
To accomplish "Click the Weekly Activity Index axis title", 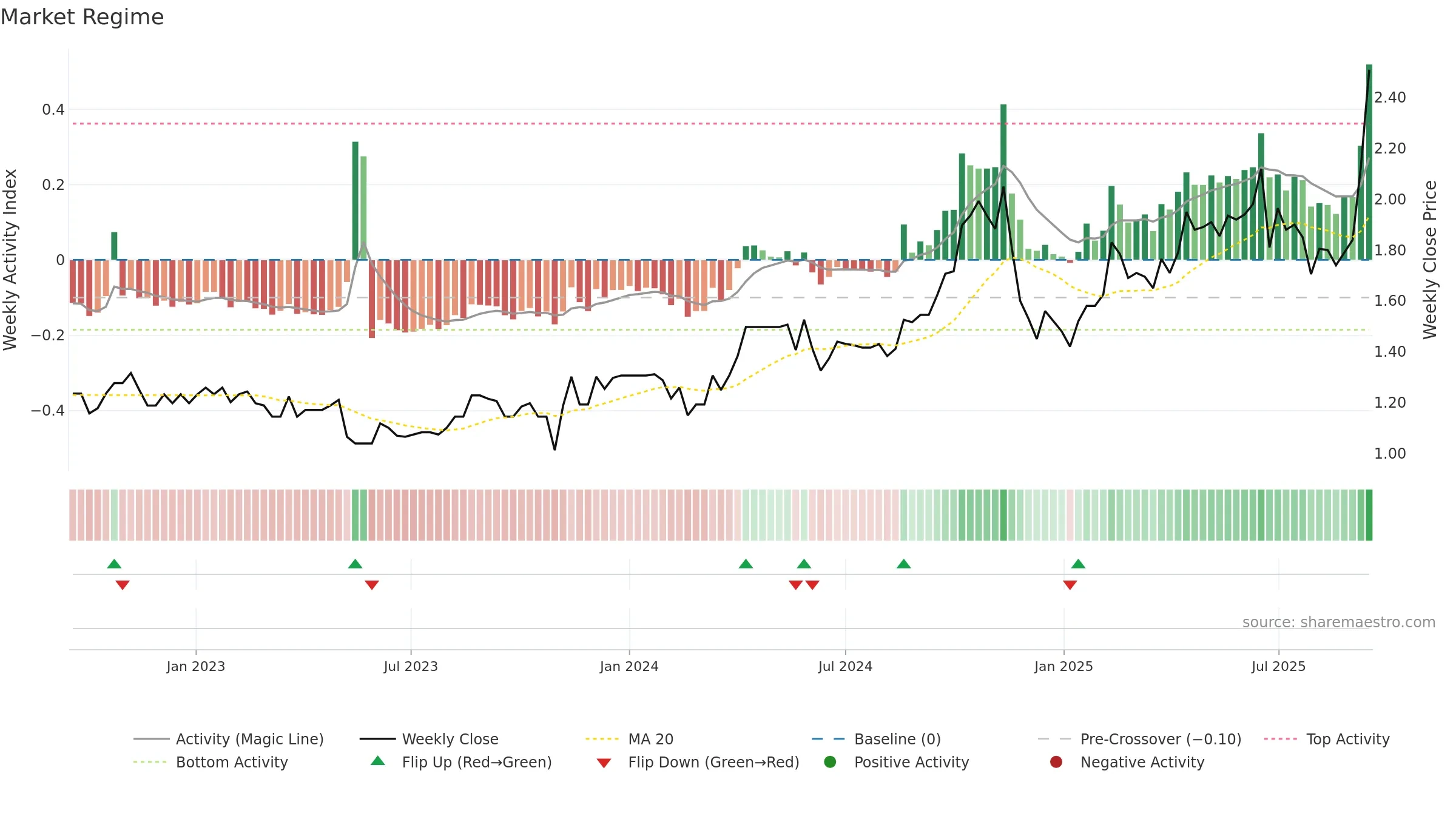I will (x=10, y=260).
